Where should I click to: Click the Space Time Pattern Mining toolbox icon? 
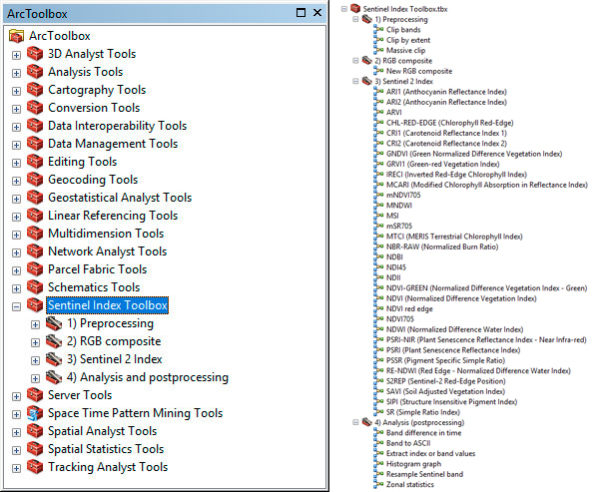35,413
